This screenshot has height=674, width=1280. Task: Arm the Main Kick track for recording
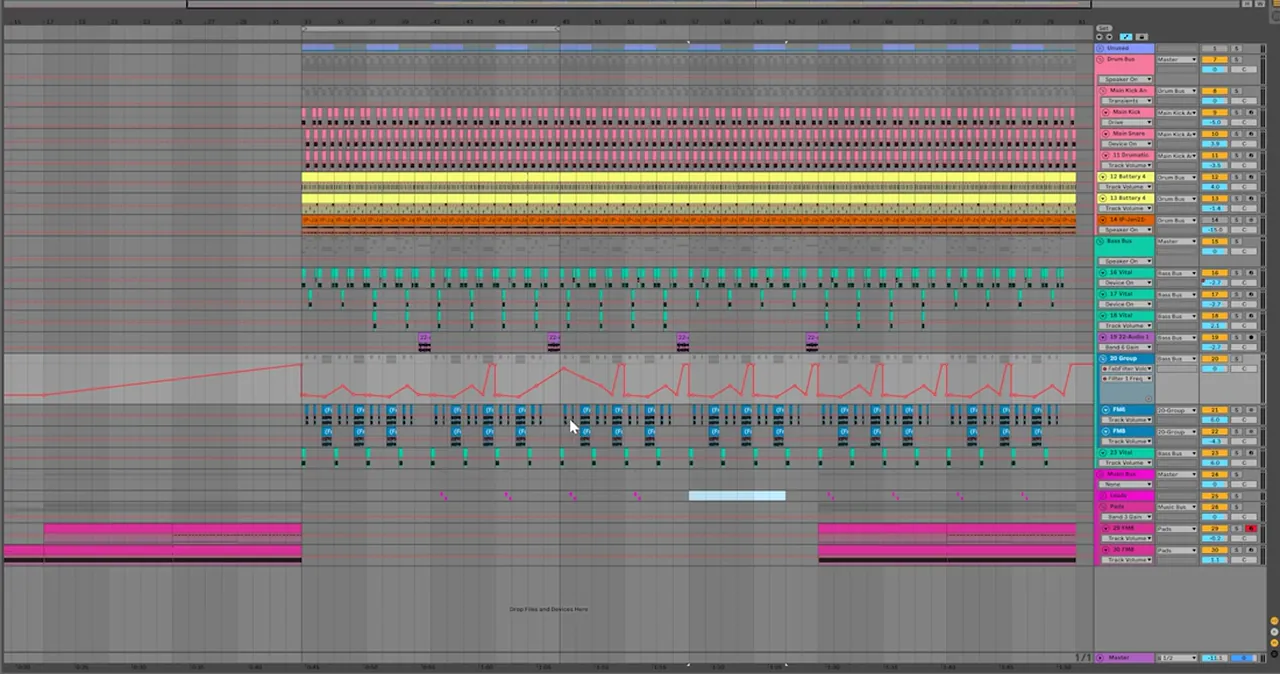click(x=1251, y=112)
